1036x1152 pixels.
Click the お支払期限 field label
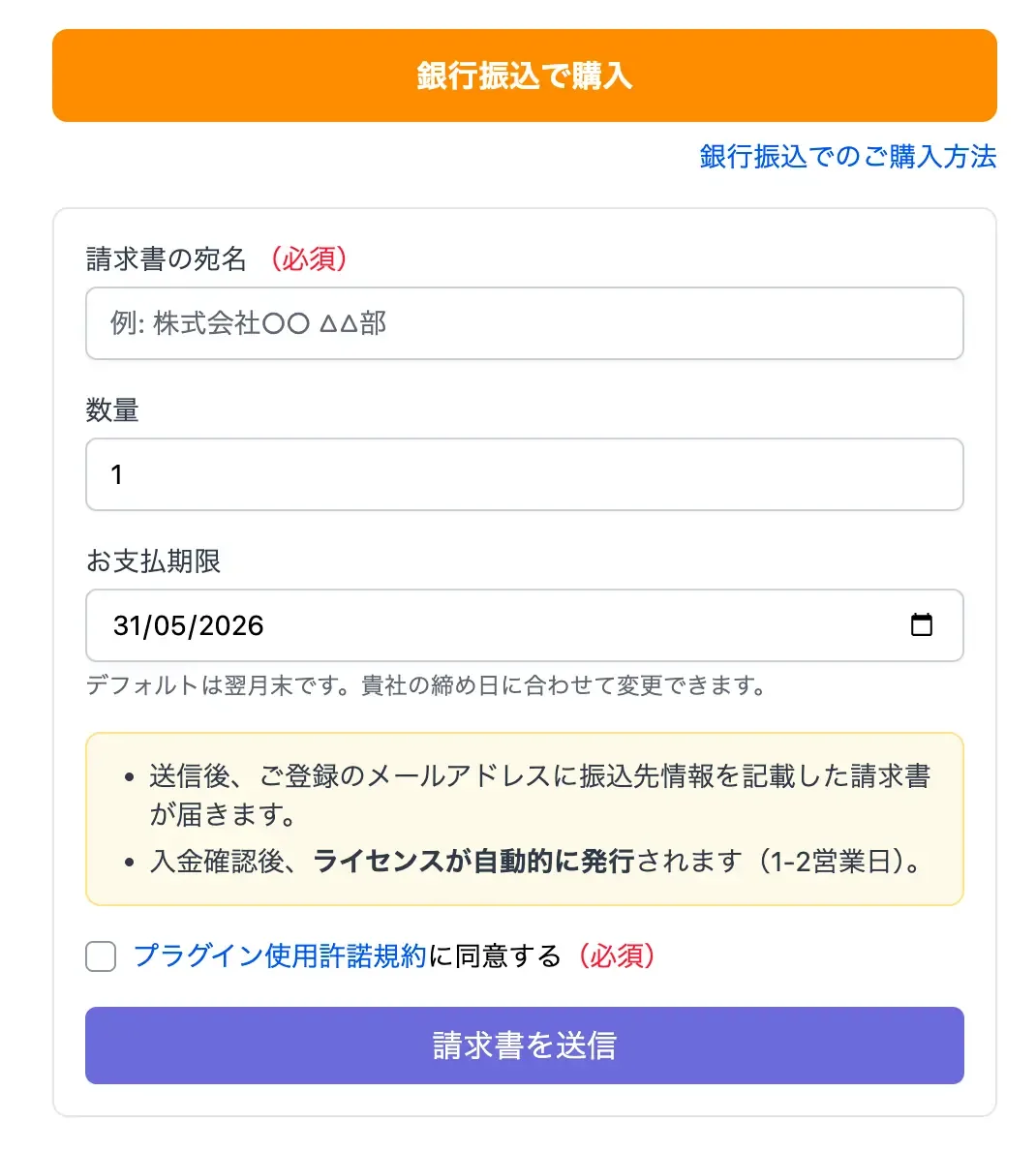click(x=153, y=561)
